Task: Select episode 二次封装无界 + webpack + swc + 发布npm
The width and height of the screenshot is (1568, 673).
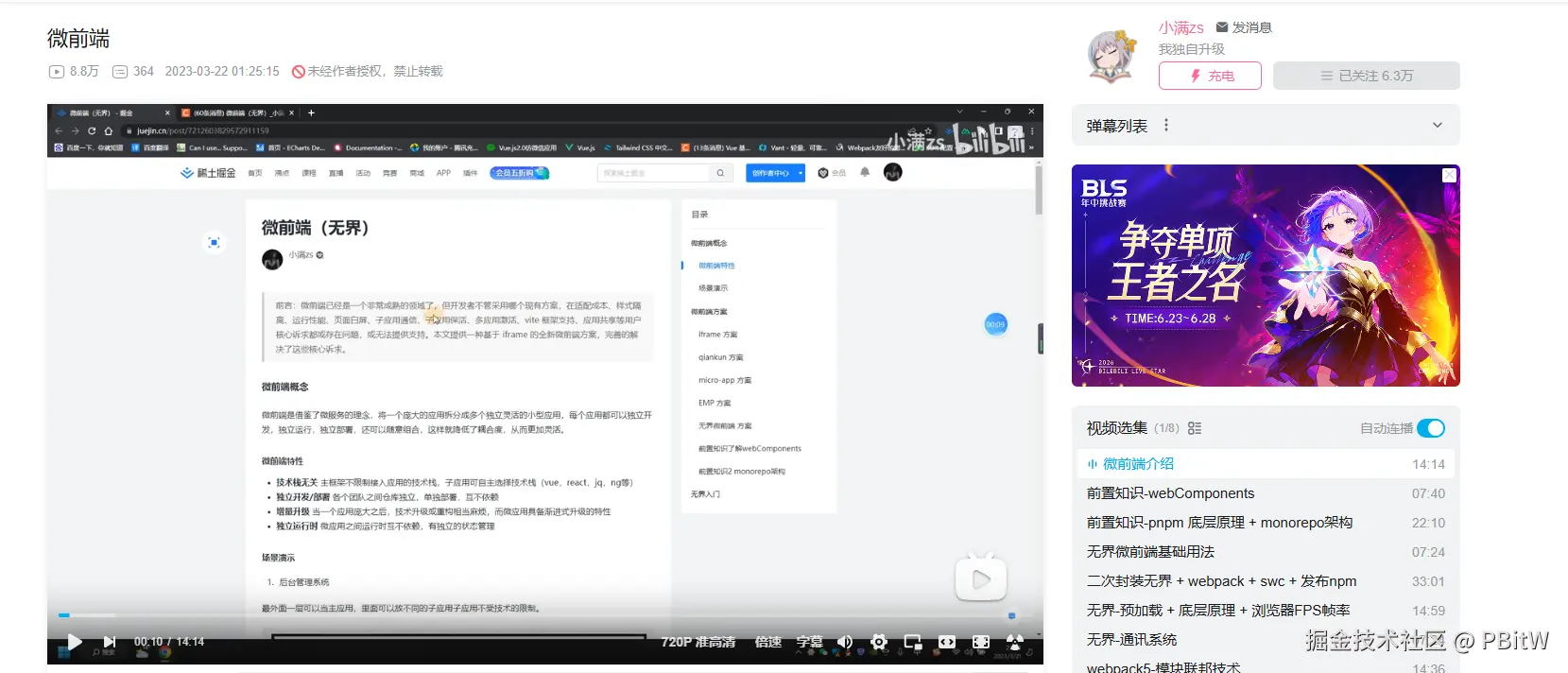Action: pos(1266,581)
